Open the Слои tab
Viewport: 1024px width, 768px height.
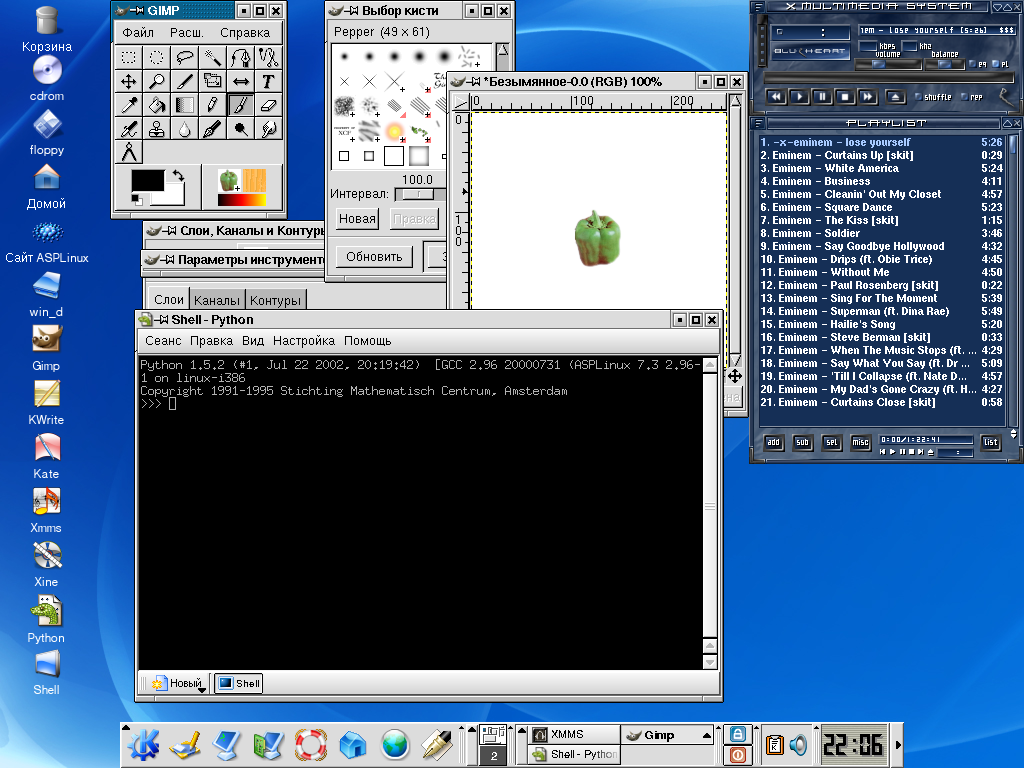(x=168, y=299)
